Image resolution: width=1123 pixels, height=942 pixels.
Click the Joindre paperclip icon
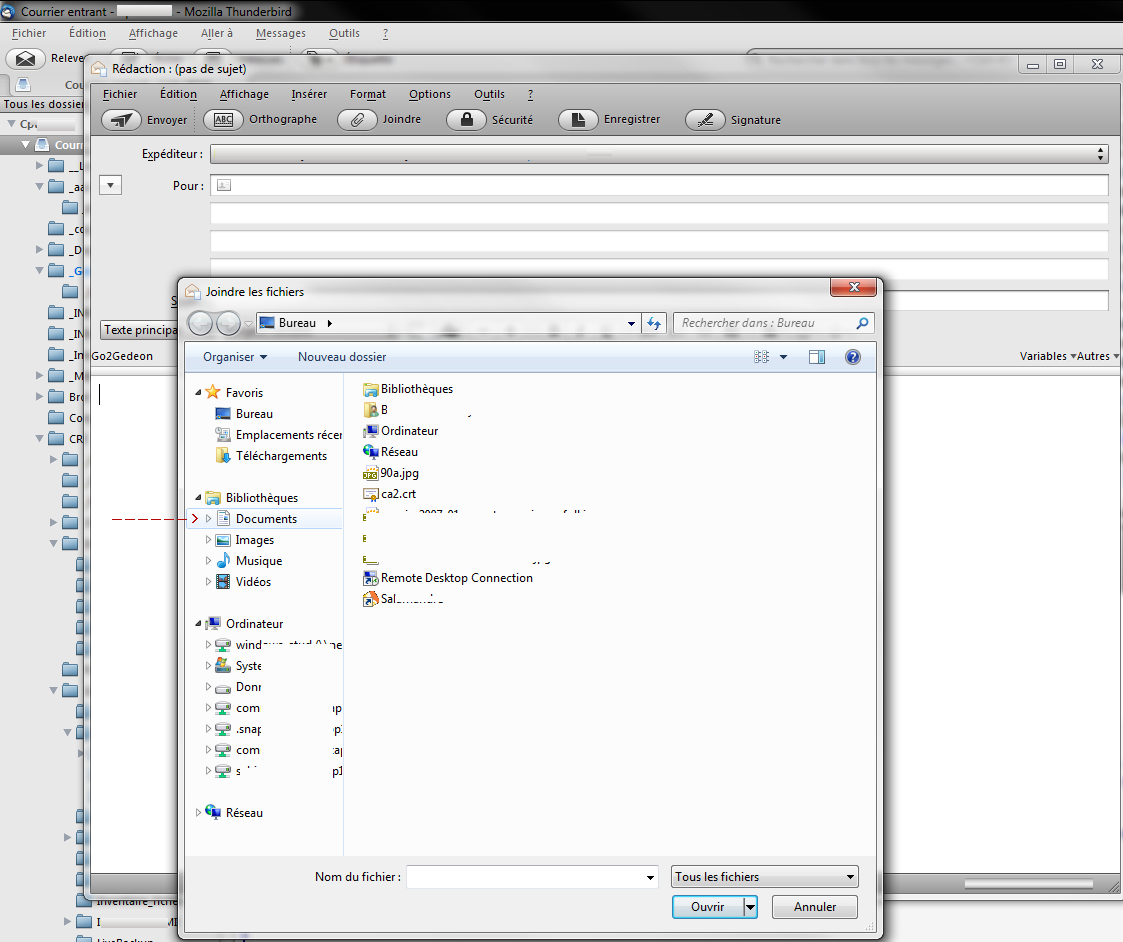point(357,120)
